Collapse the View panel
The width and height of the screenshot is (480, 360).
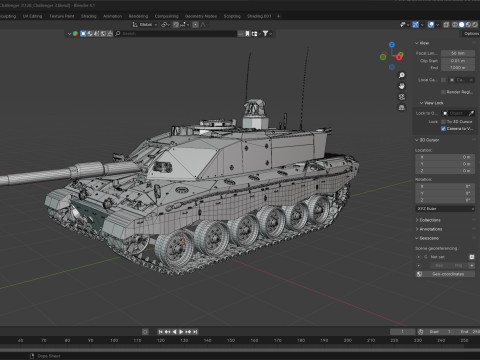(422, 43)
